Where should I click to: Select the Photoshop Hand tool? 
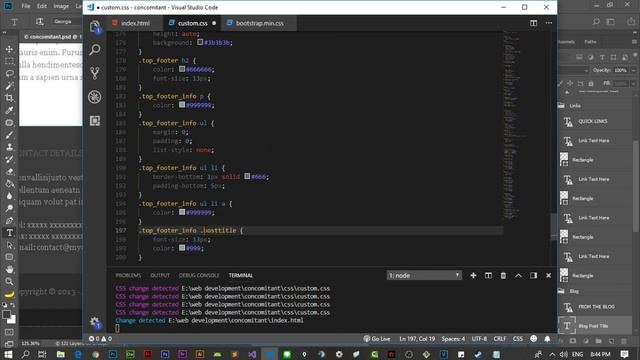click(9, 269)
